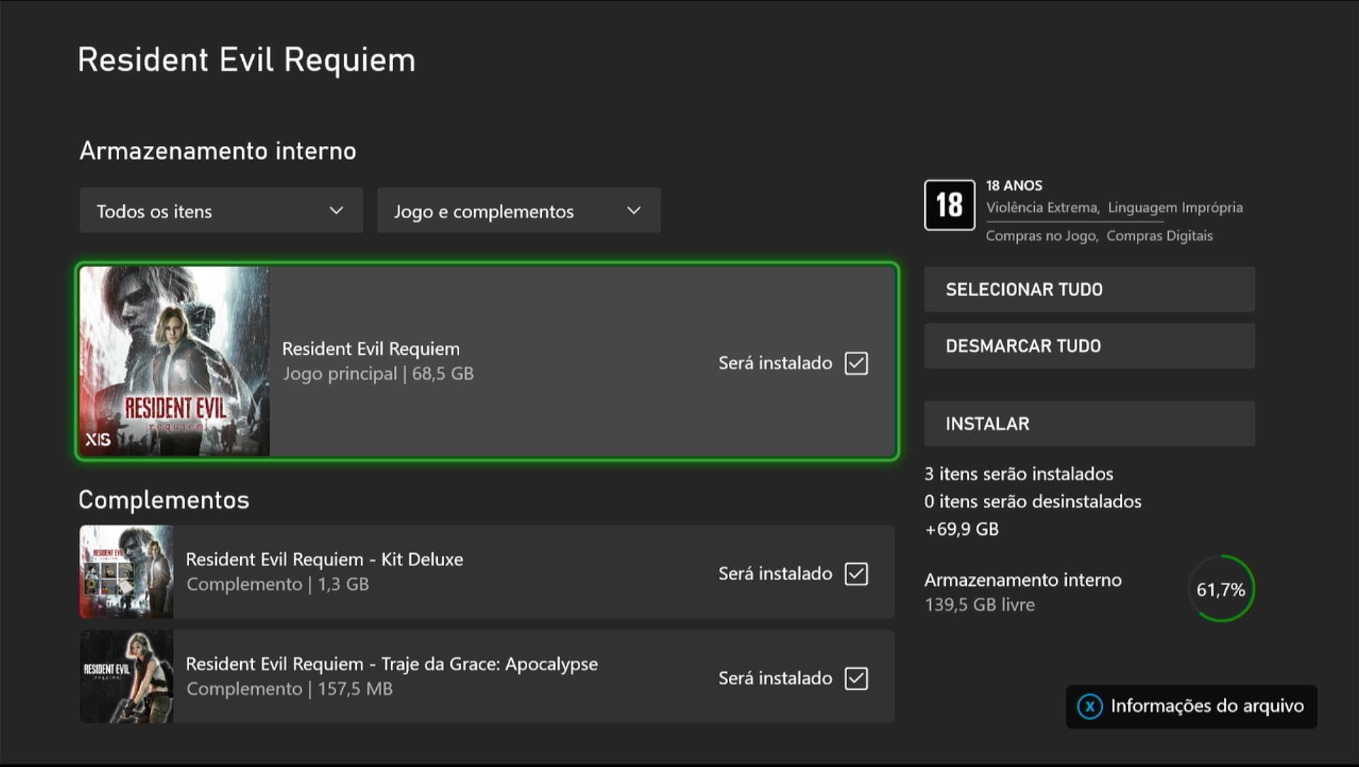Click the INSTALAR button
Viewport: 1359px width, 767px height.
click(1088, 423)
